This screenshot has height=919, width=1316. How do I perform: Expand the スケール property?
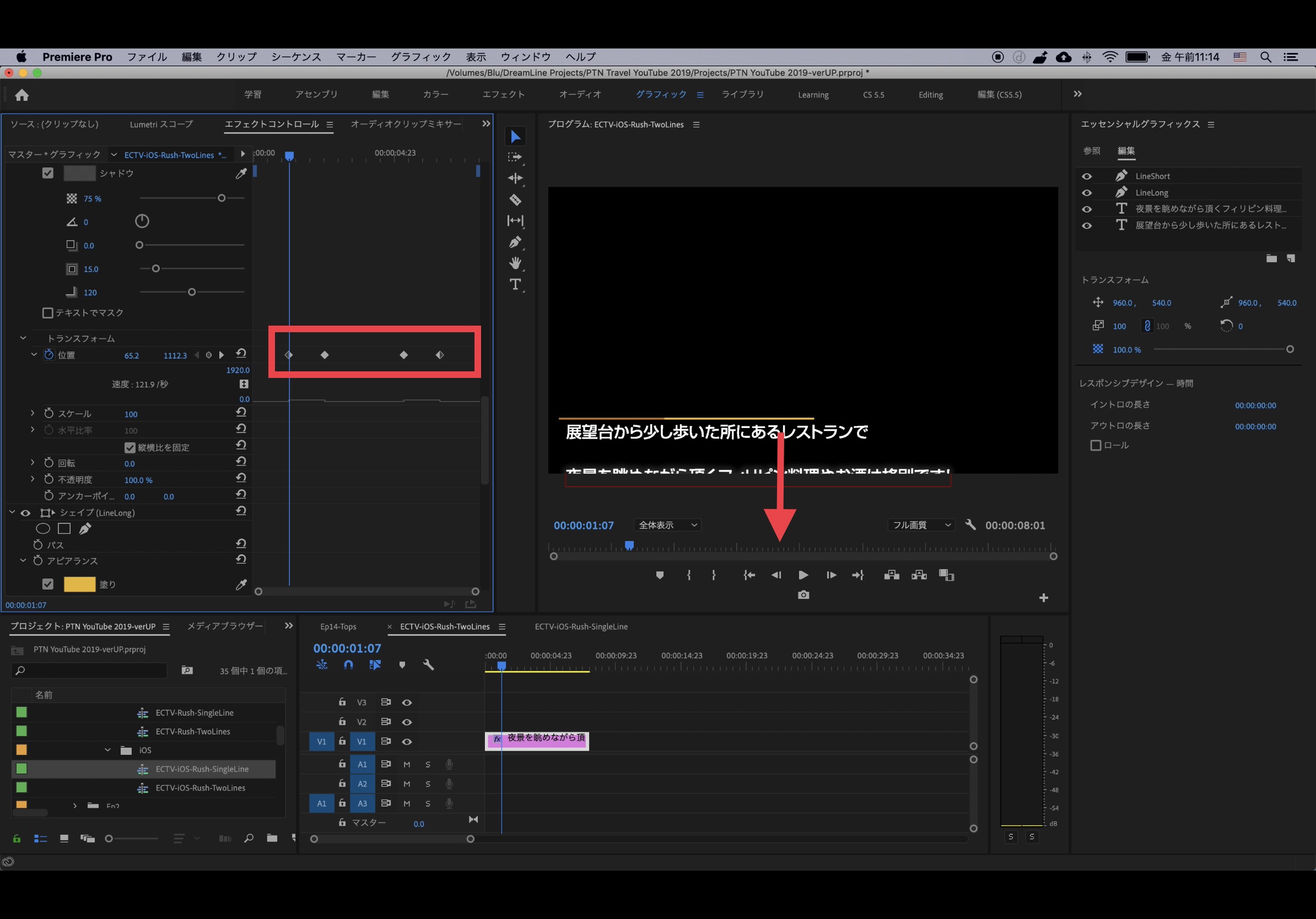tap(33, 413)
